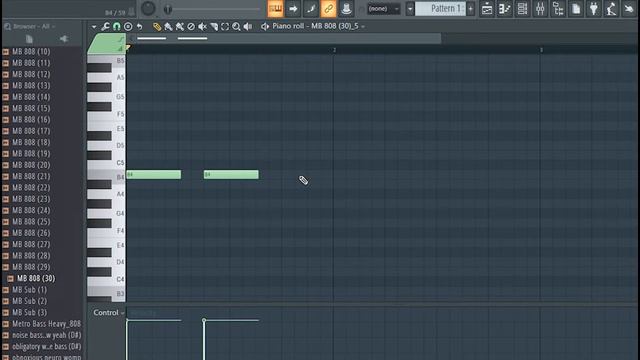The image size is (640, 360).
Task: Open the piano roll wrench tools menu
Action: tap(105, 27)
